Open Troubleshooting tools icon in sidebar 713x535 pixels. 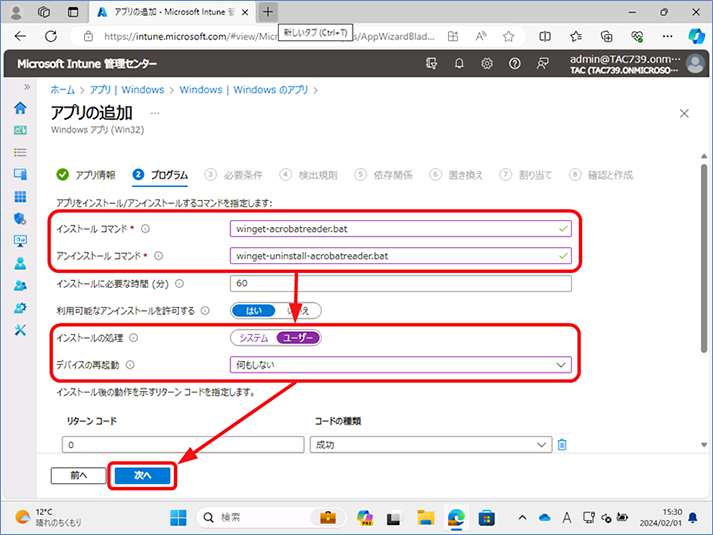coord(20,330)
